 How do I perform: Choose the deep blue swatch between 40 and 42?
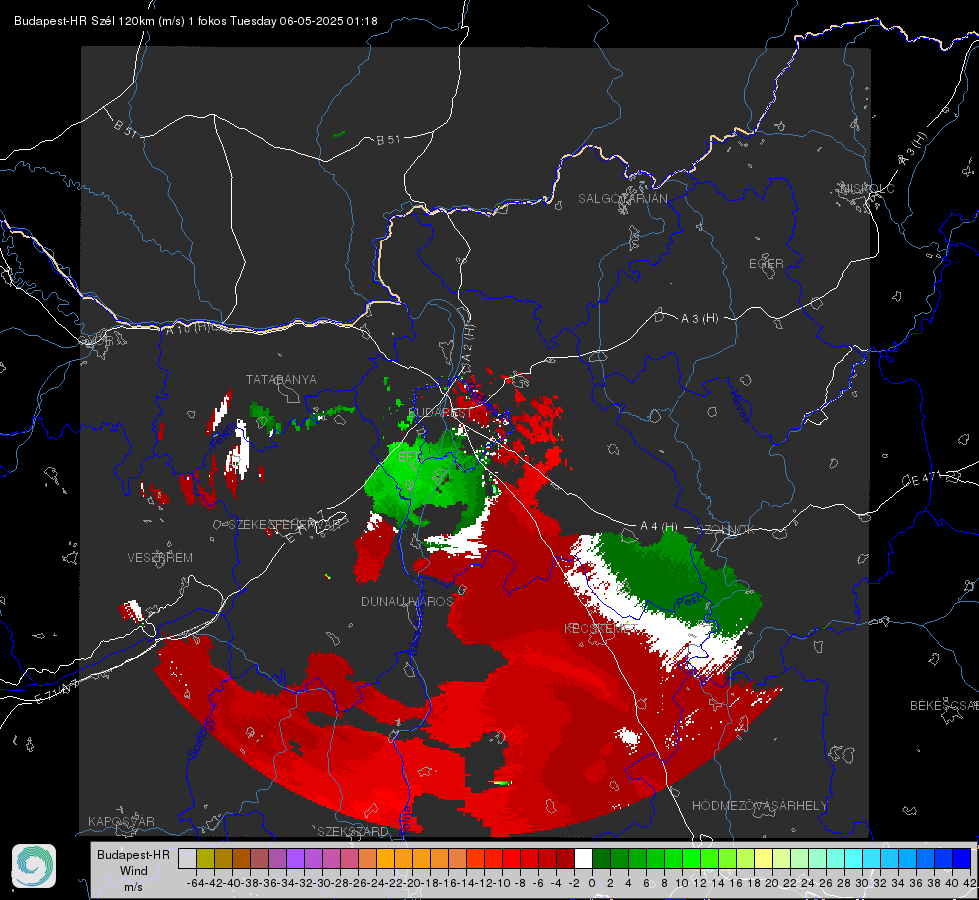(x=961, y=859)
